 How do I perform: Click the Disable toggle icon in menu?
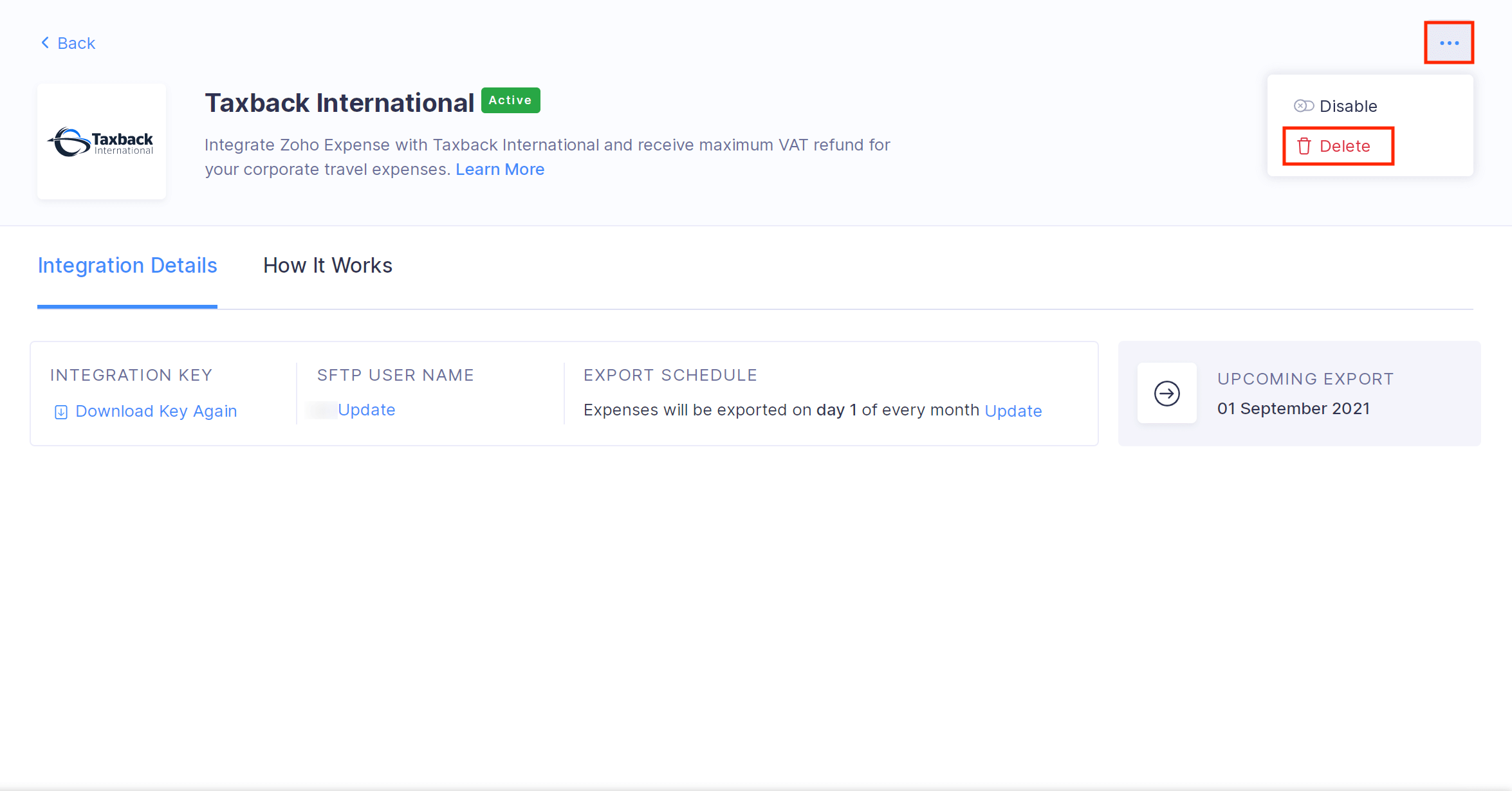tap(1304, 106)
